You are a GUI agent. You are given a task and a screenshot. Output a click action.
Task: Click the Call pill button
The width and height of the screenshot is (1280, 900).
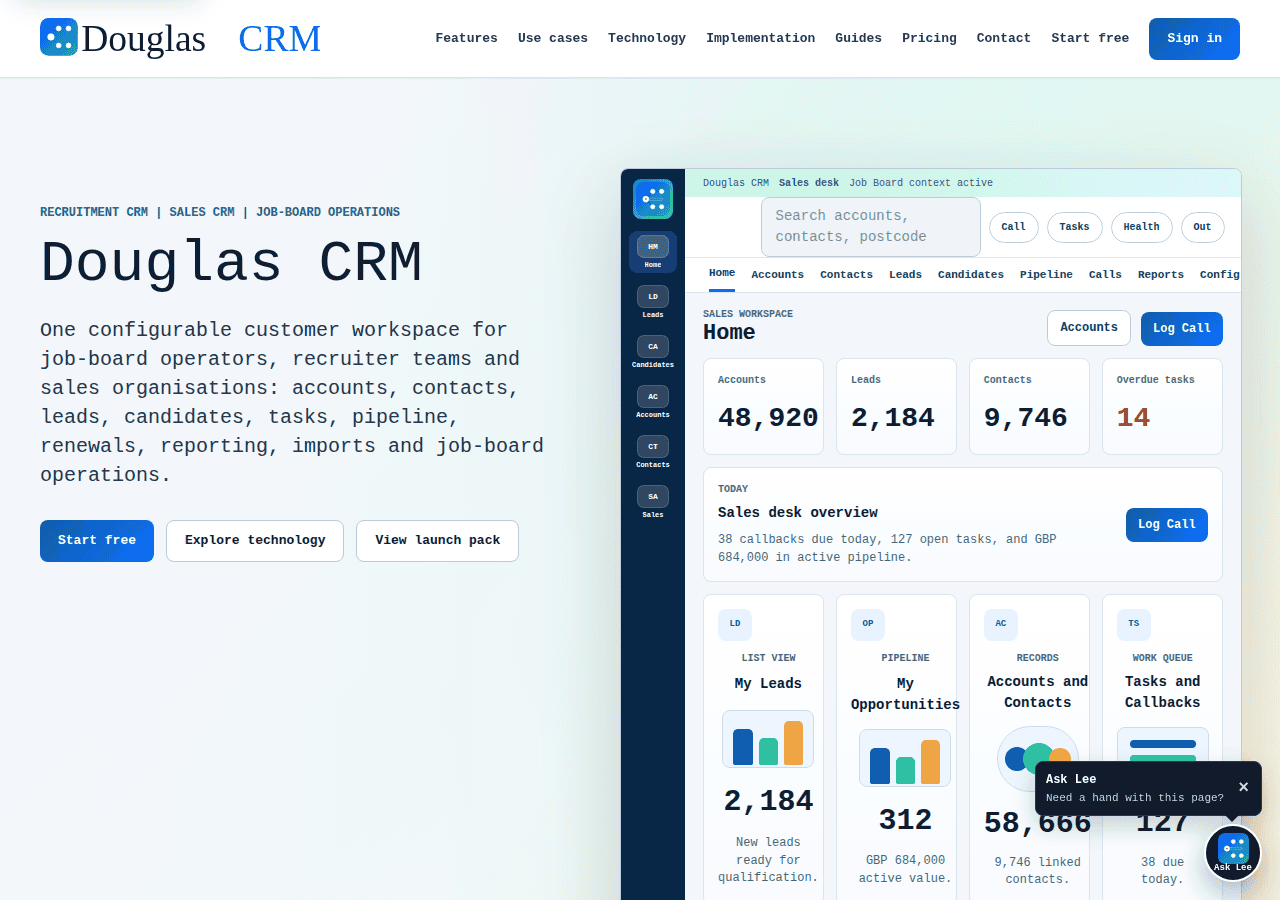(1014, 227)
